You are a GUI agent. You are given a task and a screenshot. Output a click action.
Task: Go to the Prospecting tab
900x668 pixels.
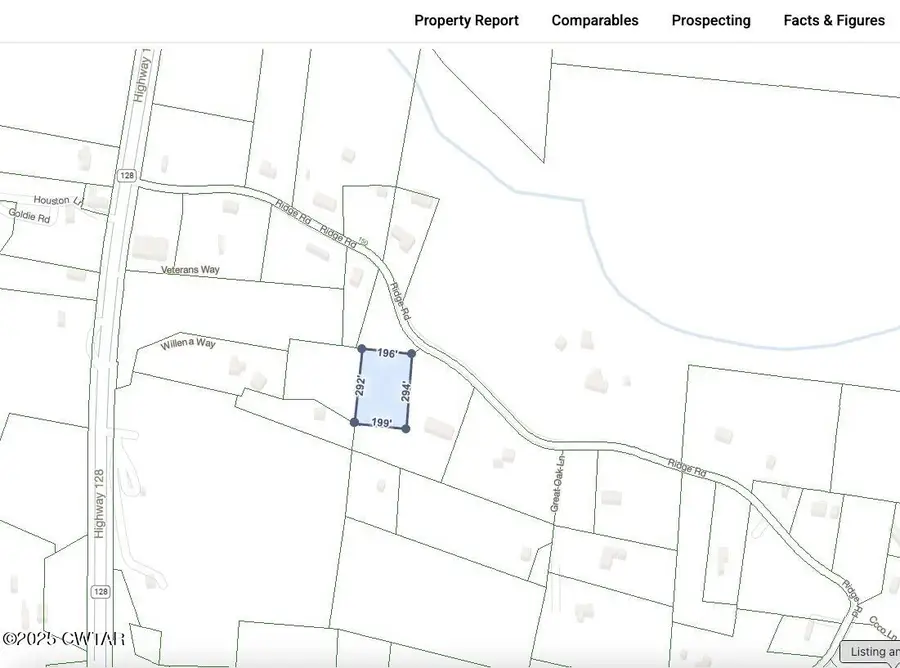tap(711, 20)
